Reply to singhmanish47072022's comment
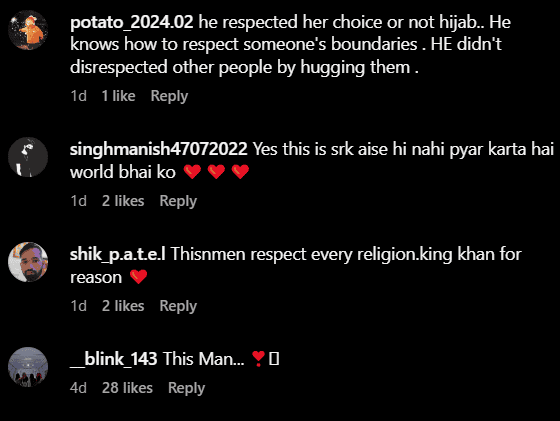This screenshot has width=560, height=421. (x=178, y=201)
